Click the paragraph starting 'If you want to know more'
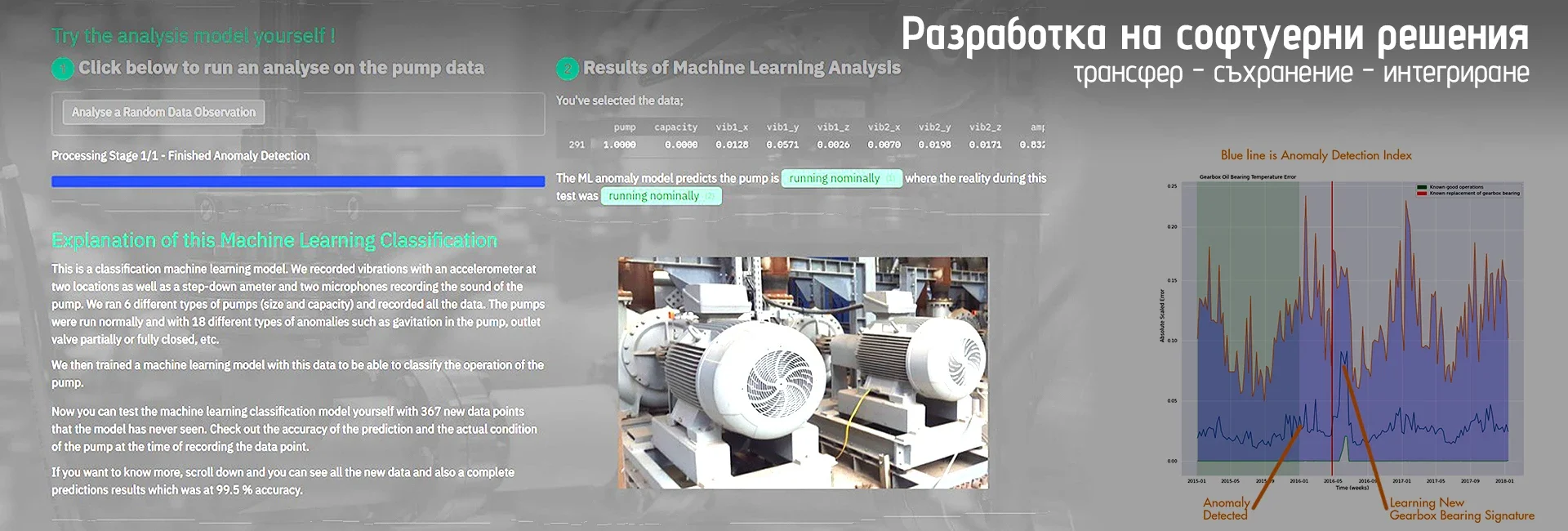This screenshot has width=1568, height=531. [283, 481]
